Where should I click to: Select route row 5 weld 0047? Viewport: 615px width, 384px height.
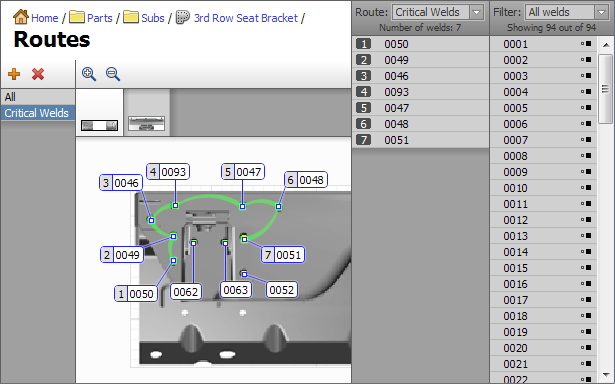420,108
